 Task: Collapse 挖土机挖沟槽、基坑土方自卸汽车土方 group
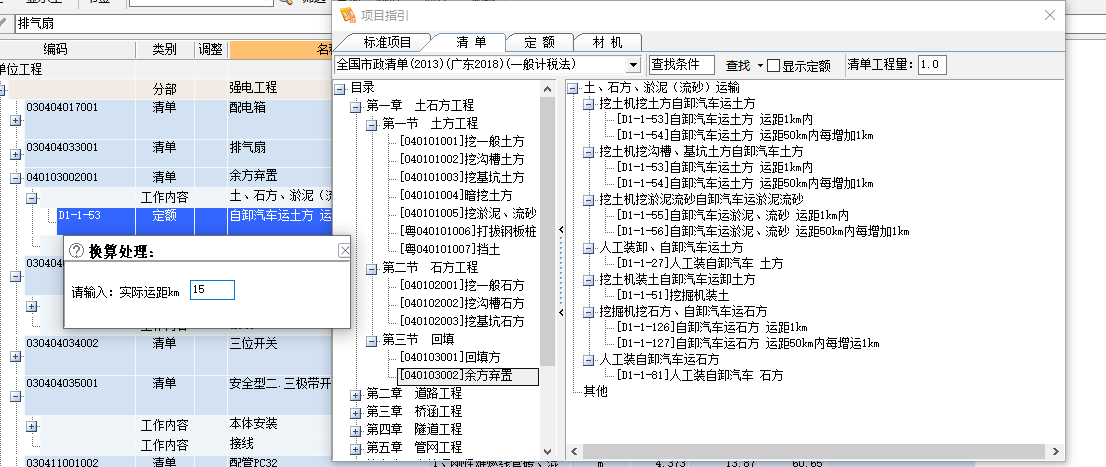tap(588, 152)
